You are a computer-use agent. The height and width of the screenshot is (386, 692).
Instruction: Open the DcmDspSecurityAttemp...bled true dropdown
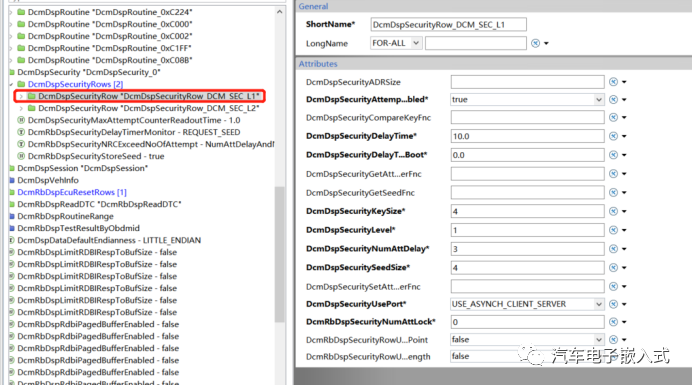tap(598, 99)
